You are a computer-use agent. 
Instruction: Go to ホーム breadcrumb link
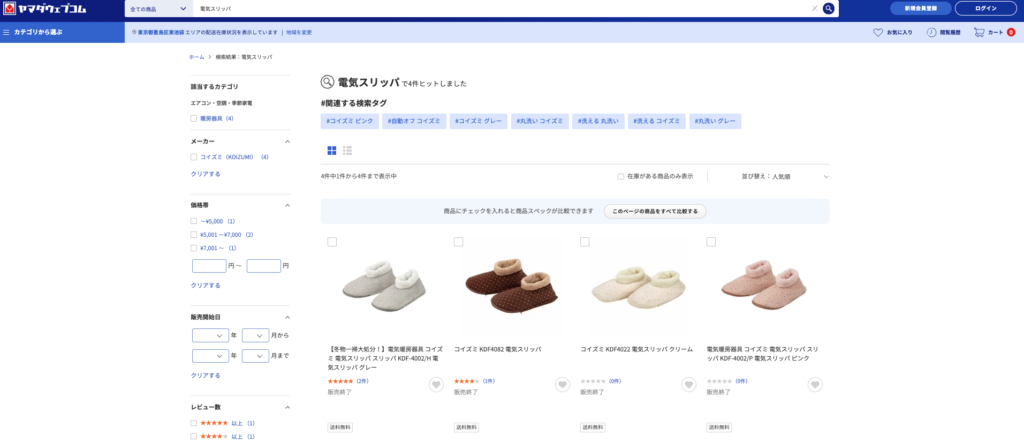(x=197, y=57)
